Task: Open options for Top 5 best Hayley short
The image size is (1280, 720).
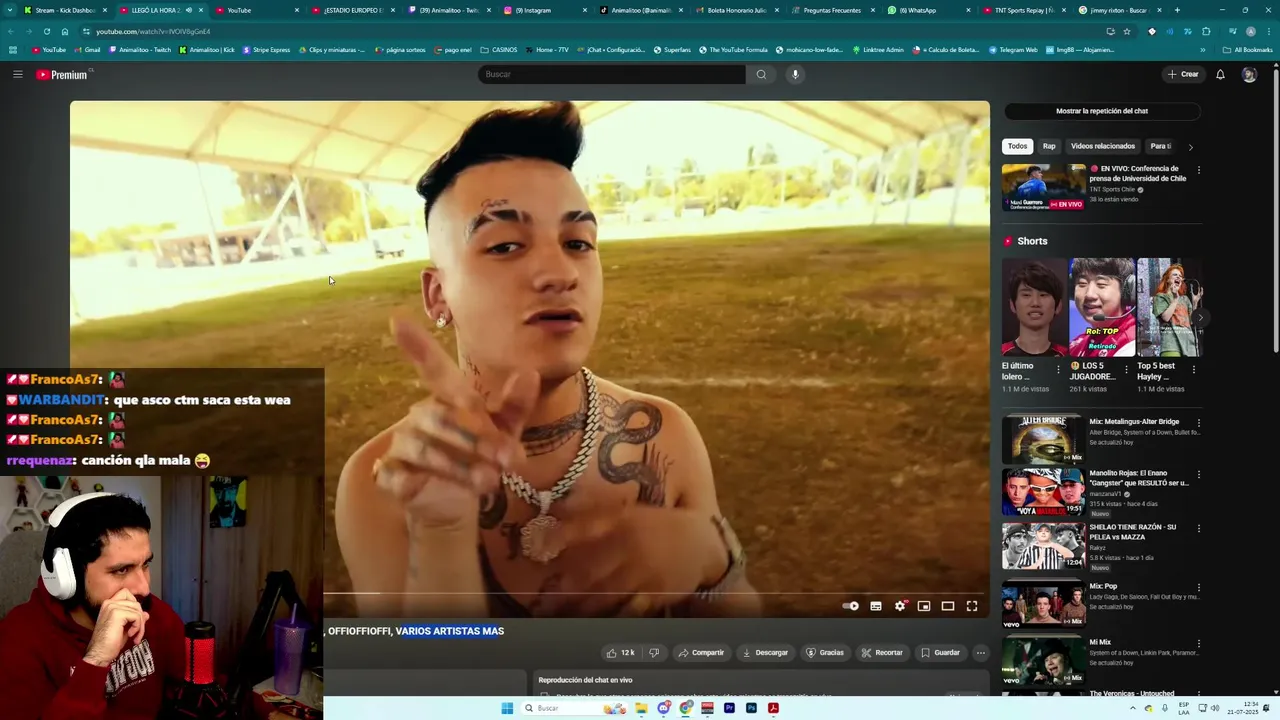Action: coord(1193,369)
